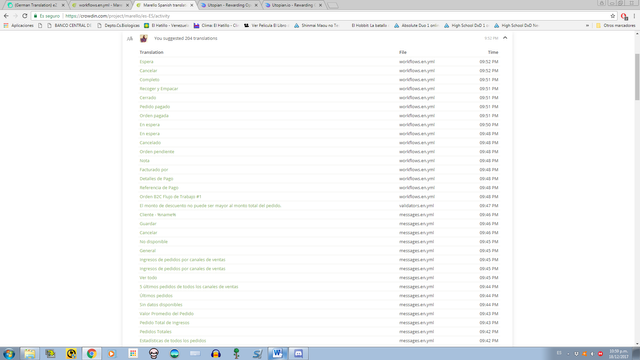640x360 pixels.
Task: Open Discord from the taskbar
Action: point(298,353)
